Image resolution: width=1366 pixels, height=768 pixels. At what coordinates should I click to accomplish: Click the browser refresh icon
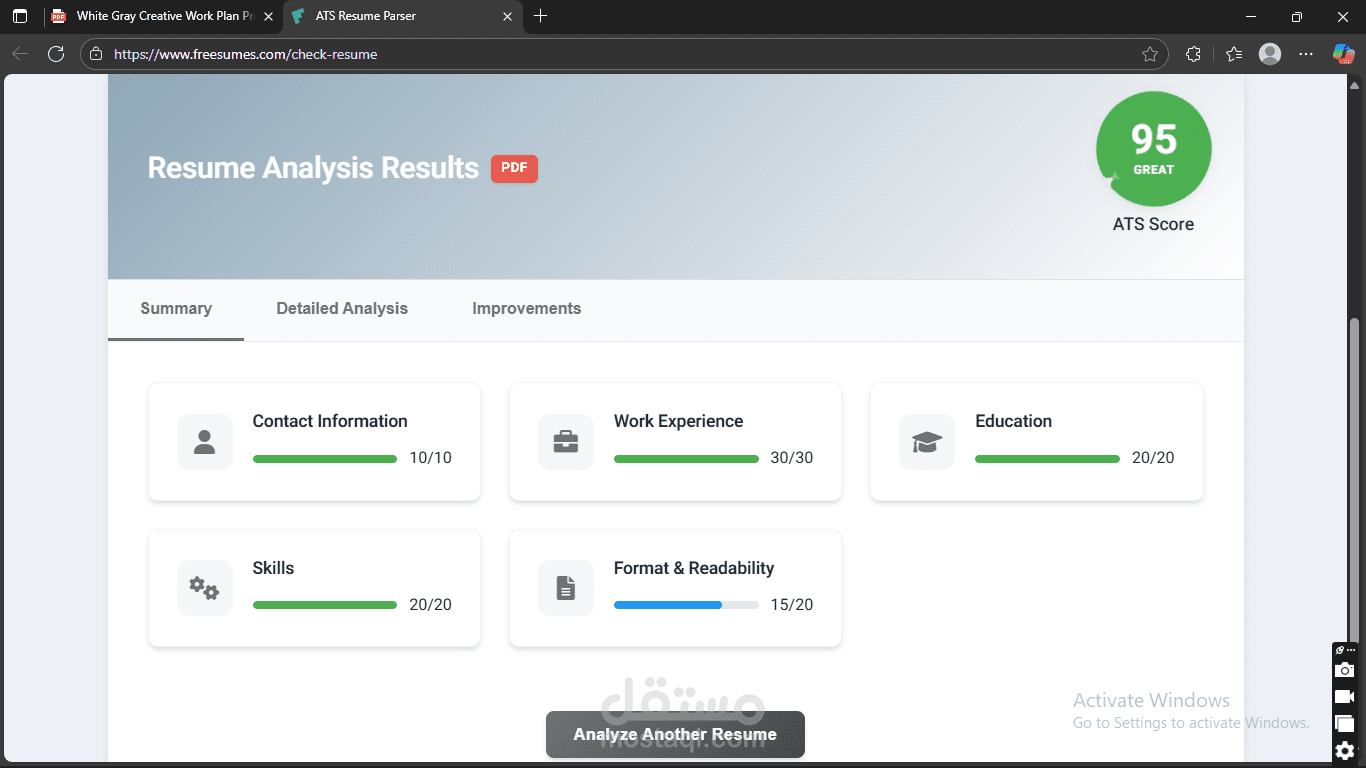tap(56, 54)
